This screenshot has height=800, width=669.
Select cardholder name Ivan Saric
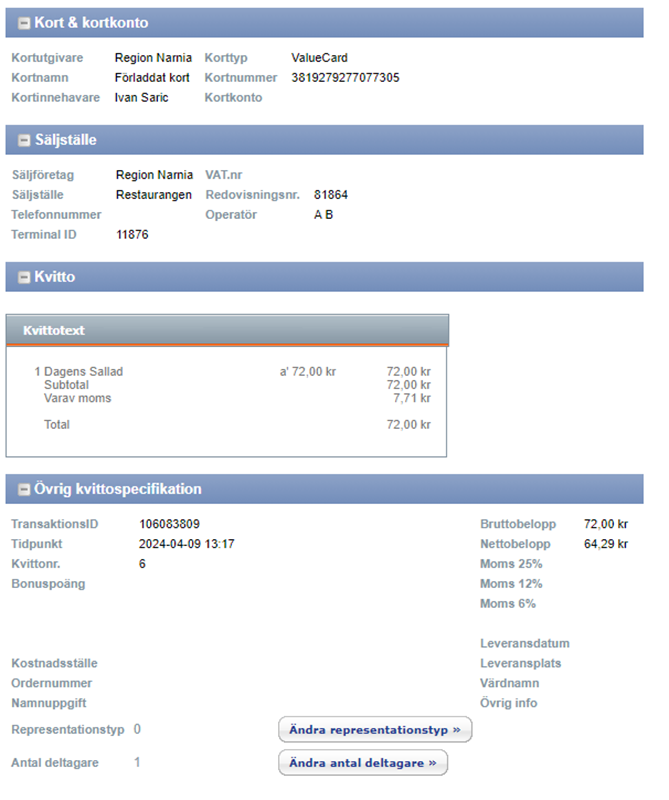point(142,97)
